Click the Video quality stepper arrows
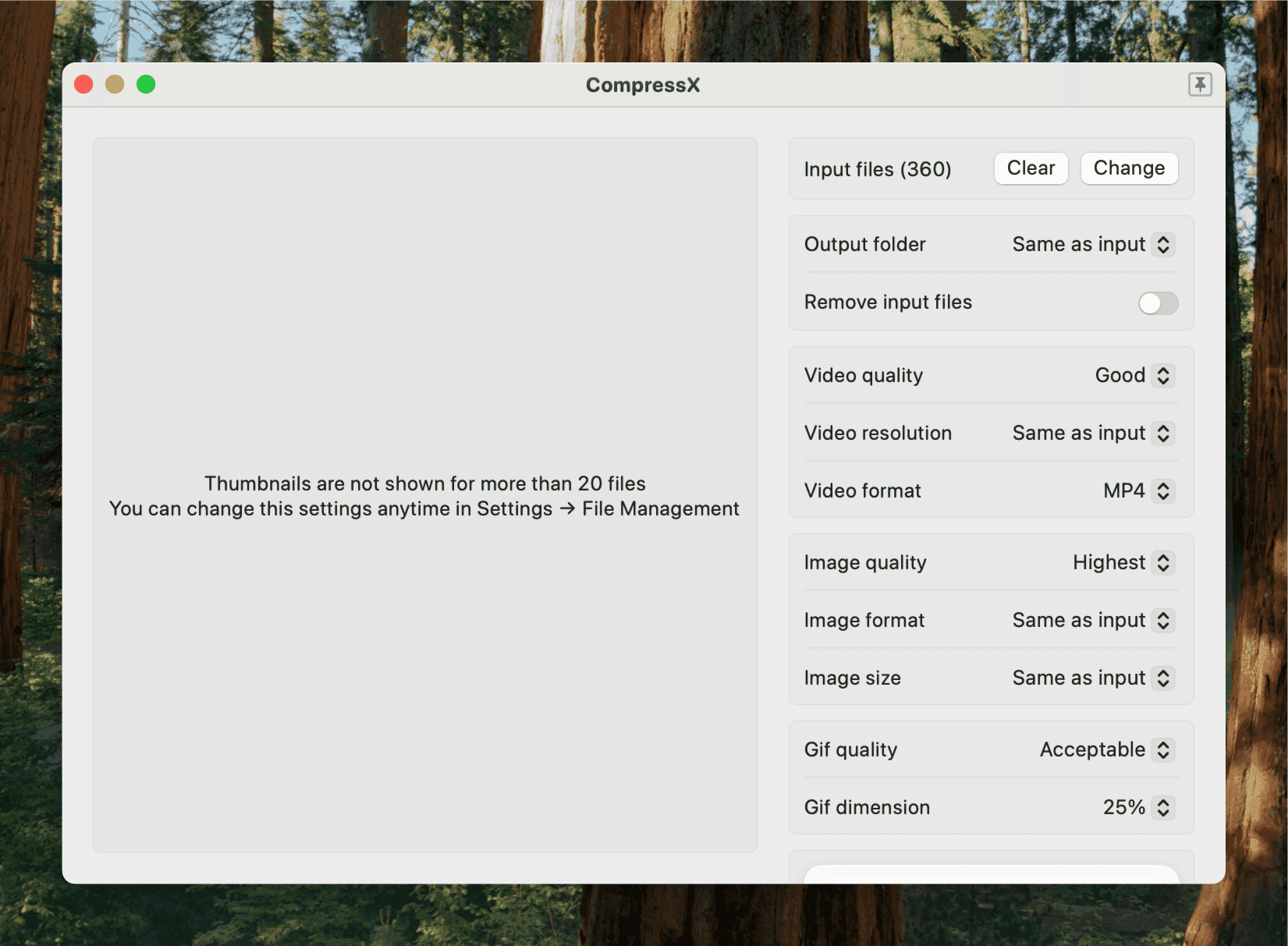 tap(1163, 375)
